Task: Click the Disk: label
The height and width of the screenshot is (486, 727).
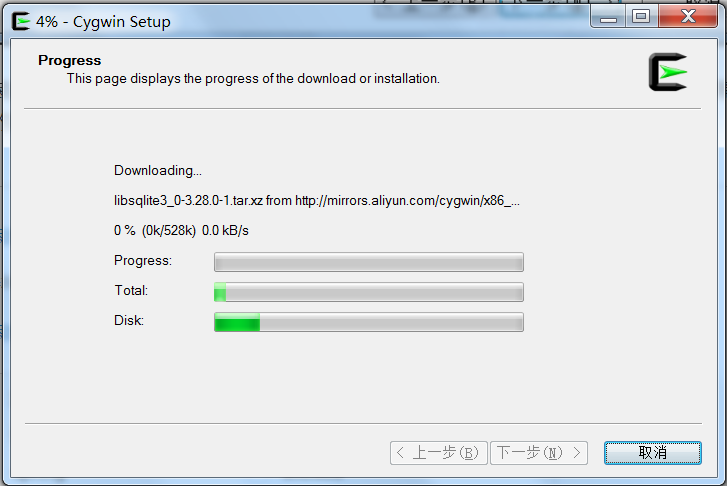Action: point(129,320)
